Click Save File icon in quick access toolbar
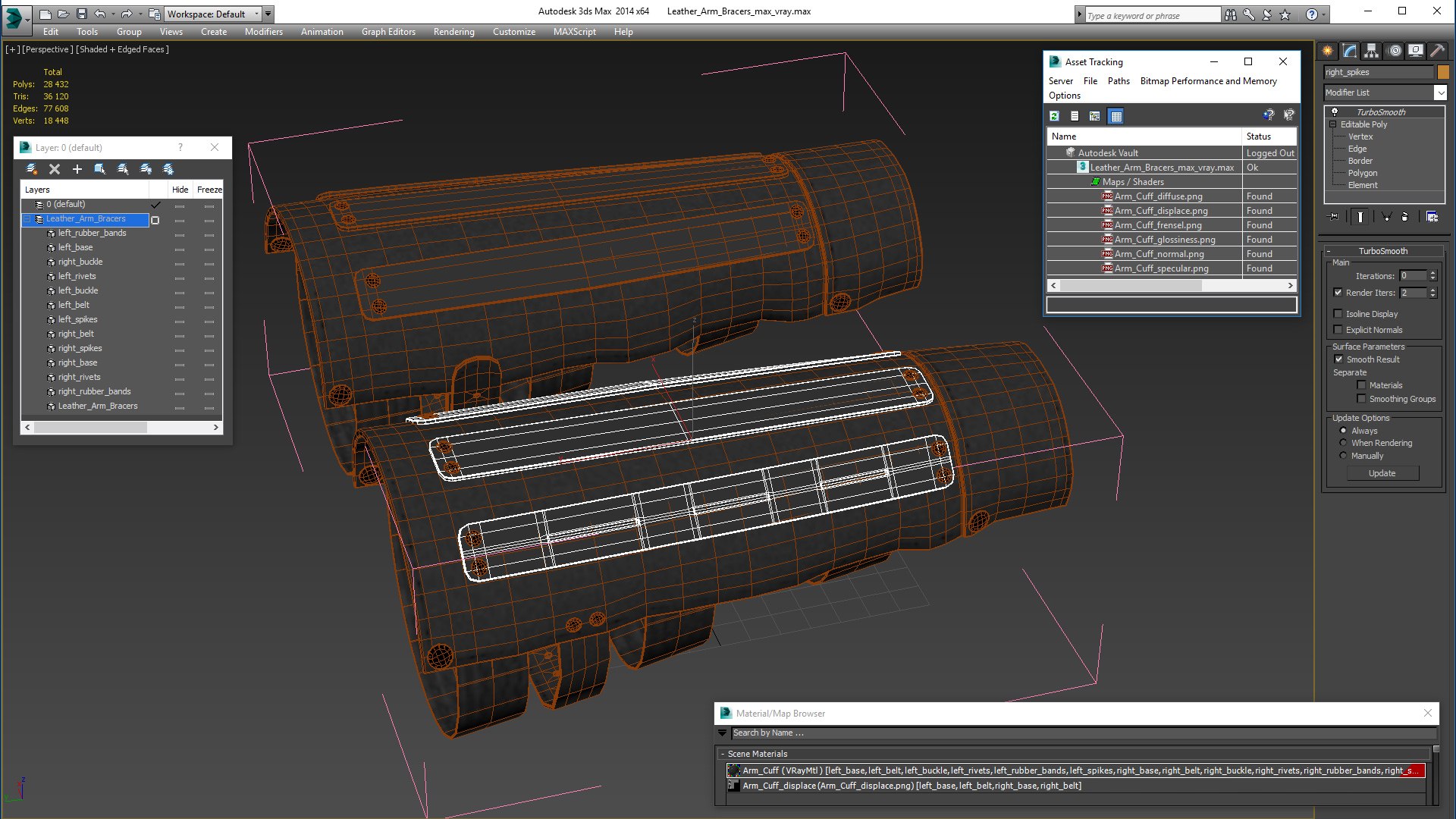The height and width of the screenshot is (819, 1456). 81,14
